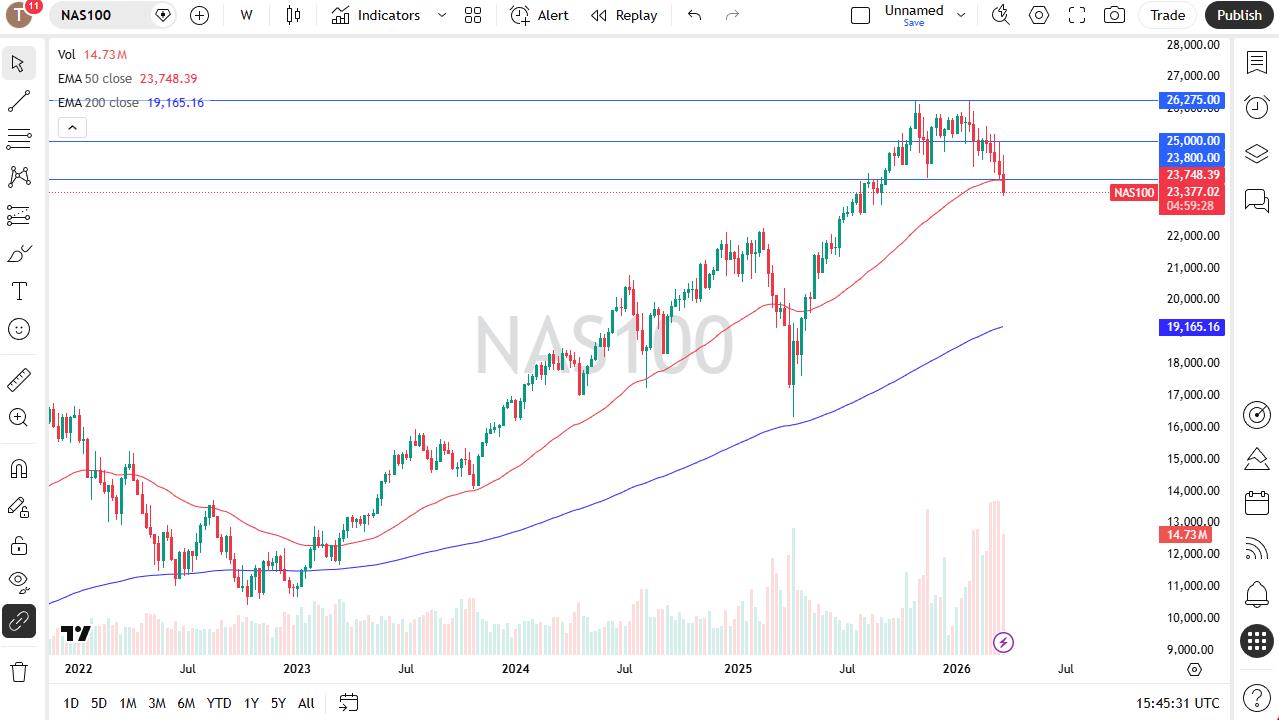Toggle hide all drawings eye icon

[18, 581]
